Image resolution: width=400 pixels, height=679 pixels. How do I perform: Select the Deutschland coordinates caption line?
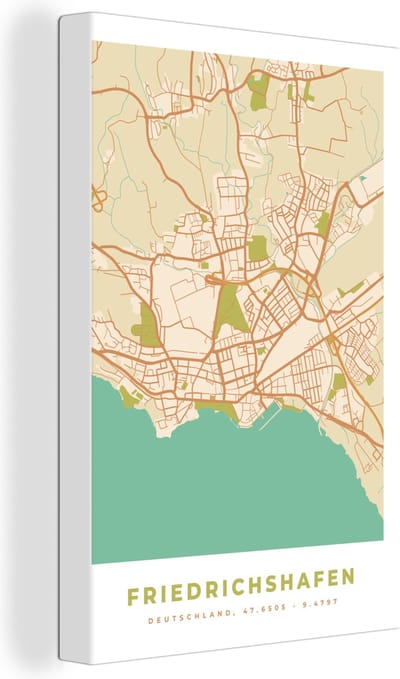coord(243,612)
